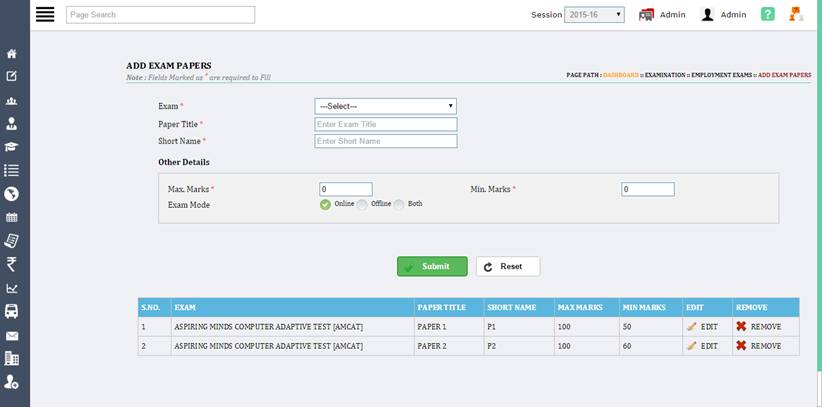The image size is (822, 407).
Task: Select the Offline exam mode radio button
Action: pyautogui.click(x=362, y=204)
